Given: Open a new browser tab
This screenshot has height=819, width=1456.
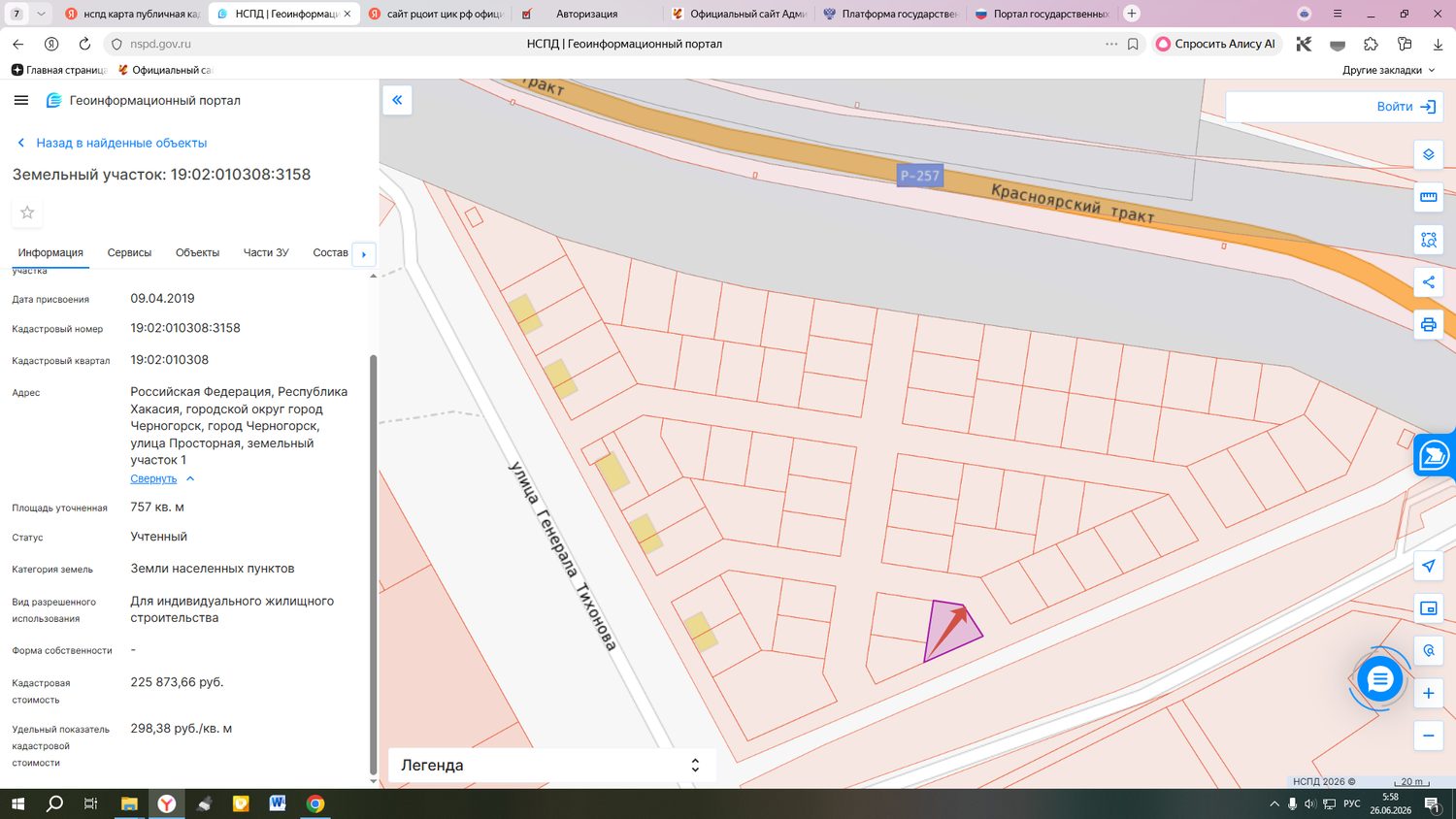Looking at the screenshot, I should coord(1131,14).
